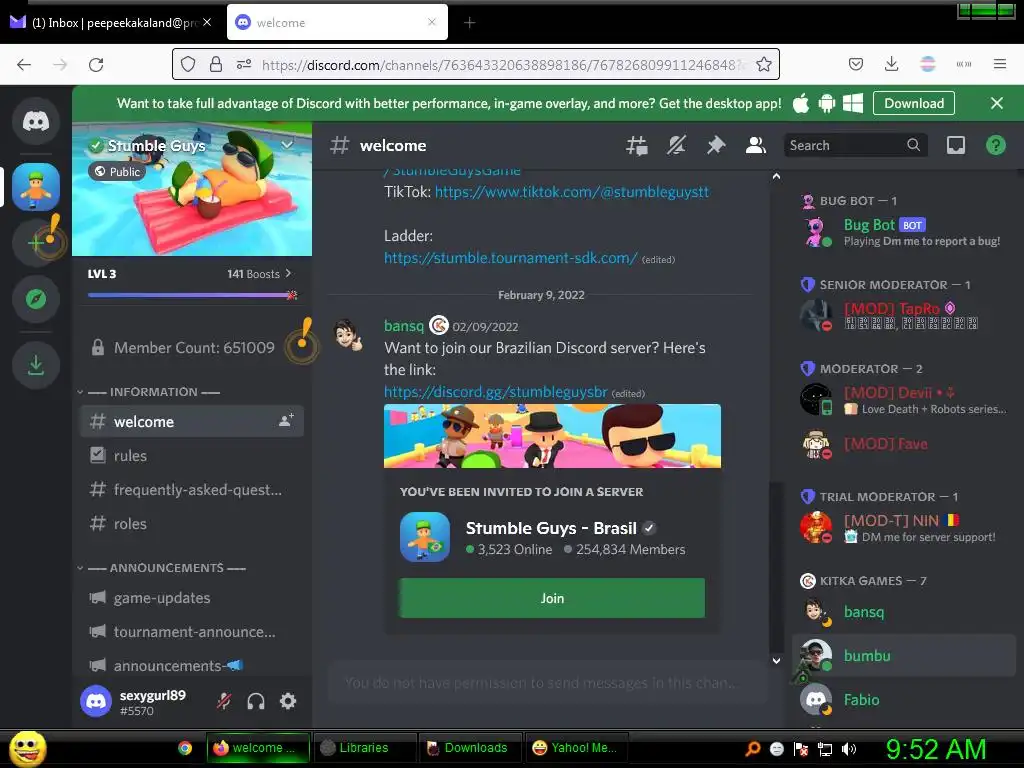
Task: Open Discord home direct messages icon
Action: click(x=36, y=121)
